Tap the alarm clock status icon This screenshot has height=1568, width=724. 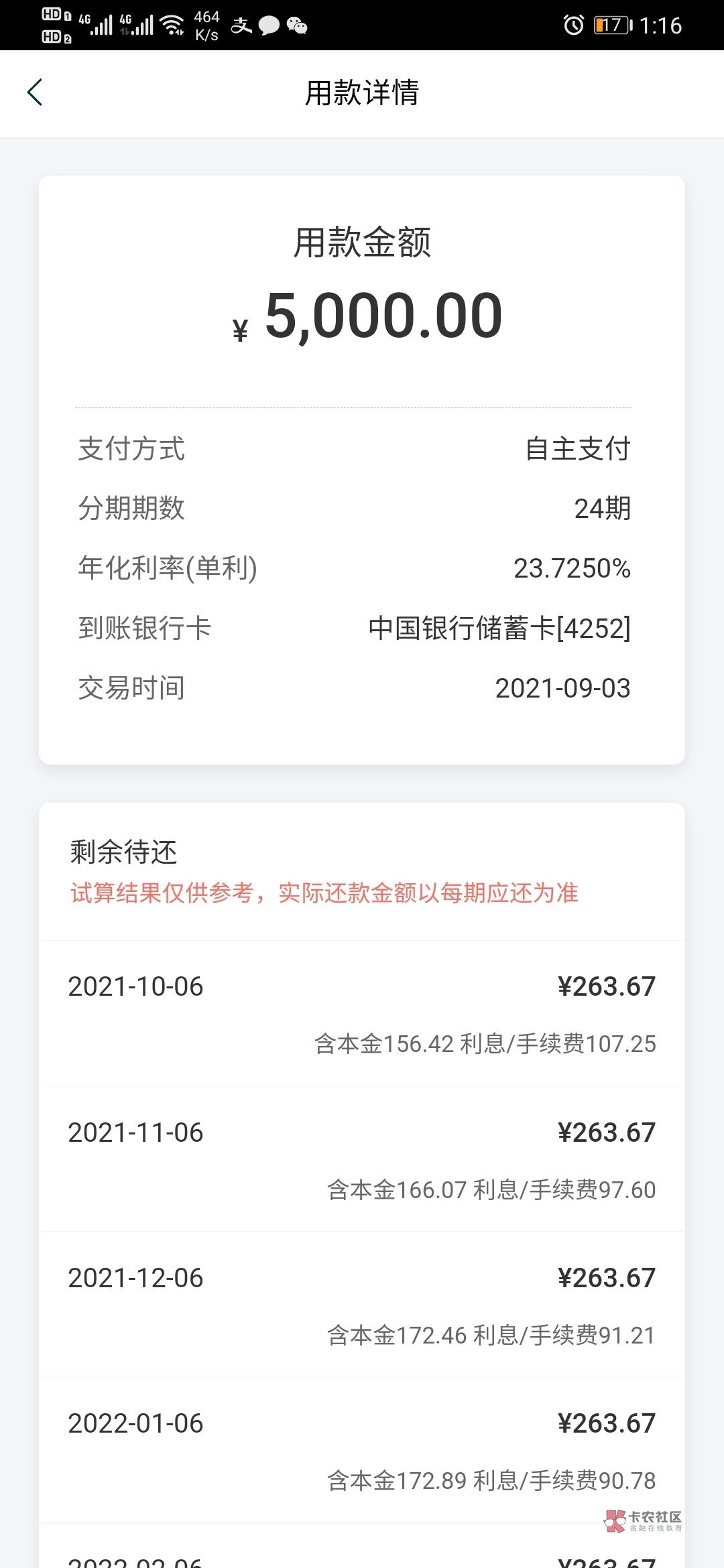573,25
